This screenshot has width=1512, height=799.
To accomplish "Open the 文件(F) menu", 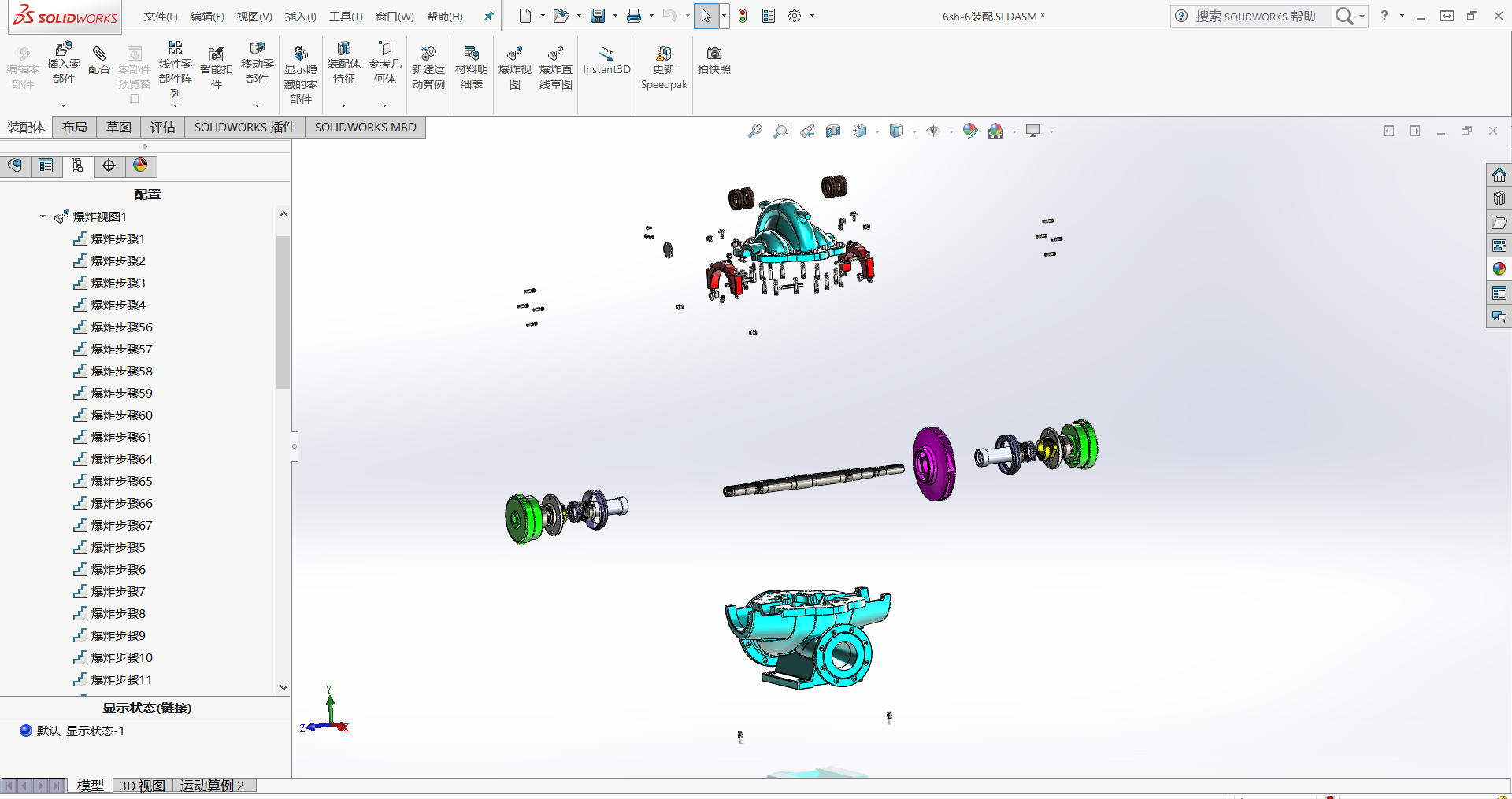I will (x=161, y=17).
